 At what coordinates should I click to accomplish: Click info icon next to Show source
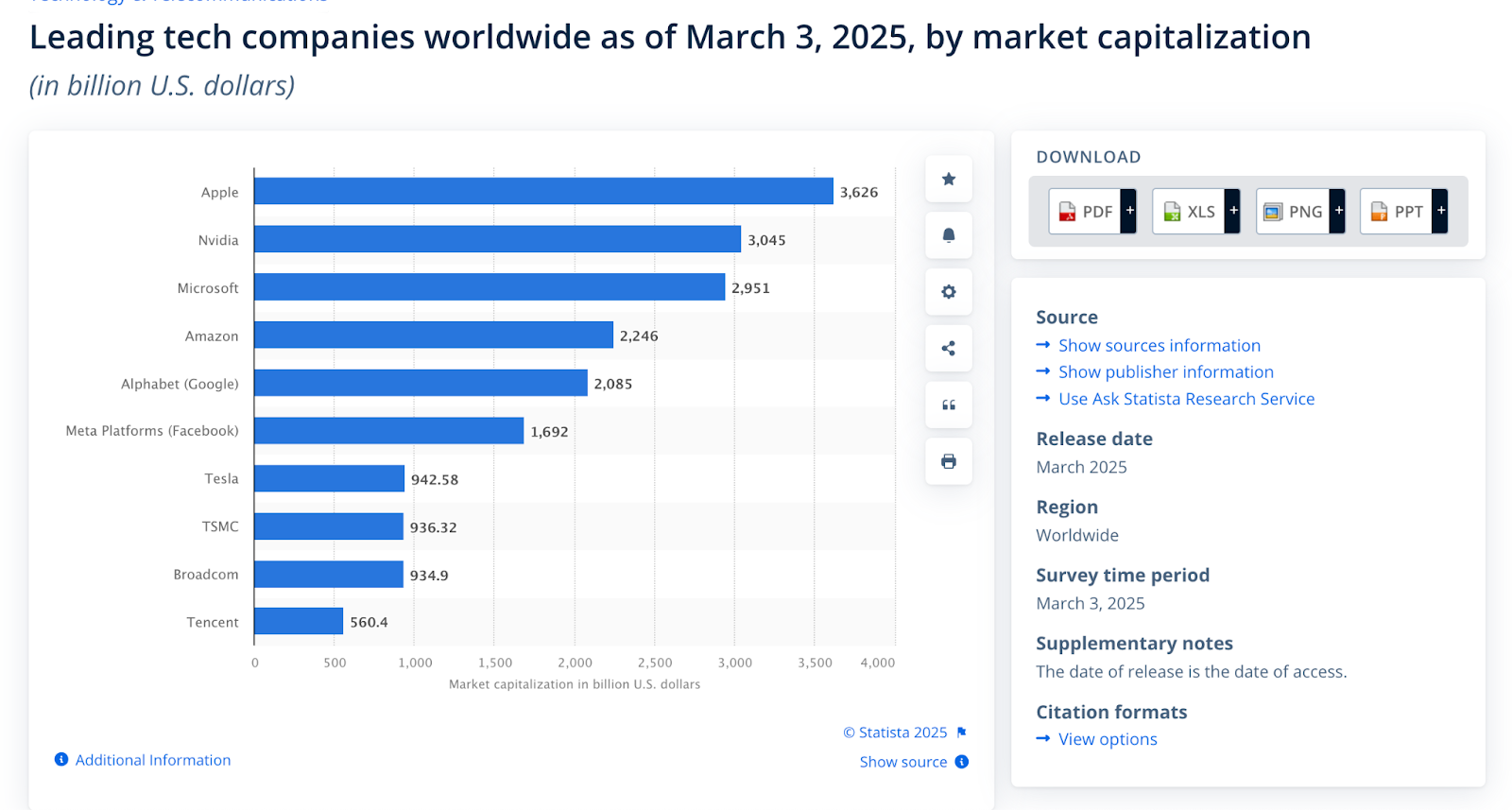962,762
